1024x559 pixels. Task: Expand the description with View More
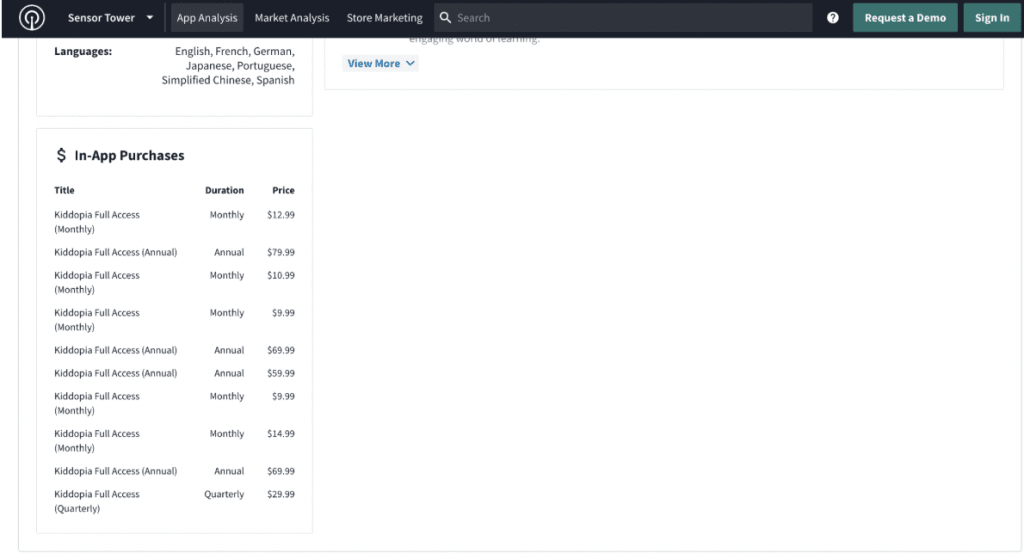pos(381,63)
